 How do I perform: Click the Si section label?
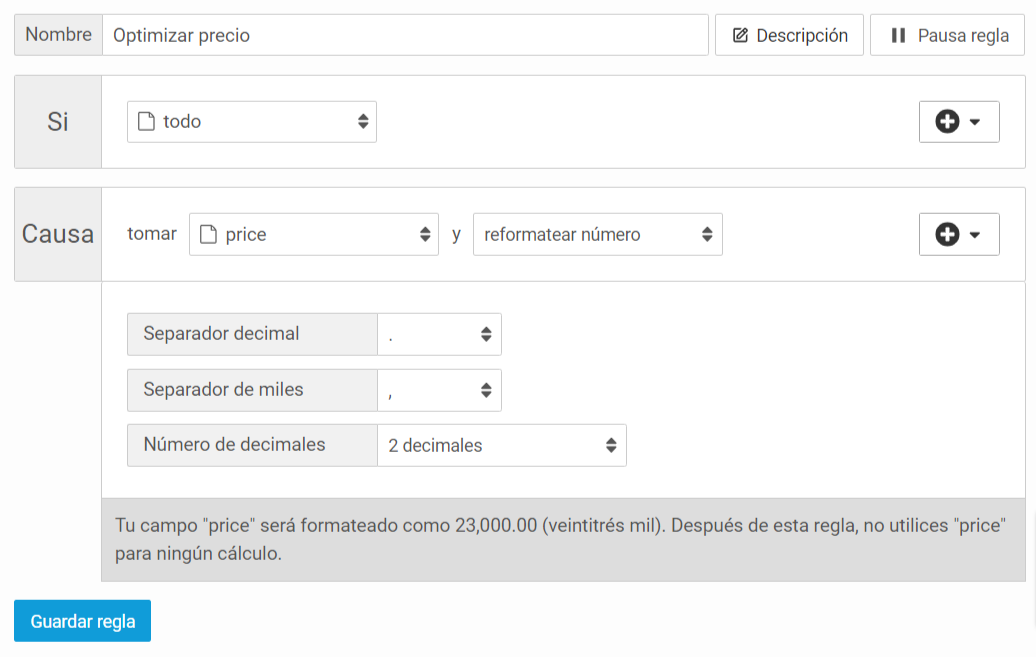pyautogui.click(x=58, y=122)
